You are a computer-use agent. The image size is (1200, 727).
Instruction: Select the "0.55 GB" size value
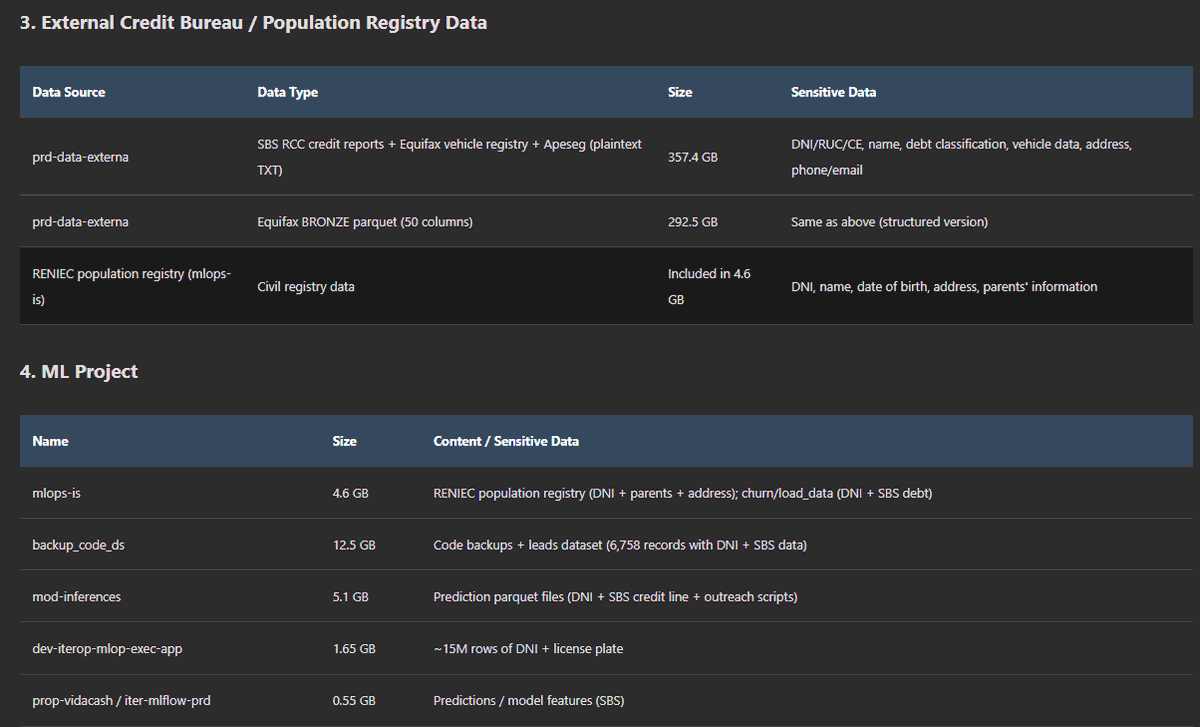(x=354, y=701)
